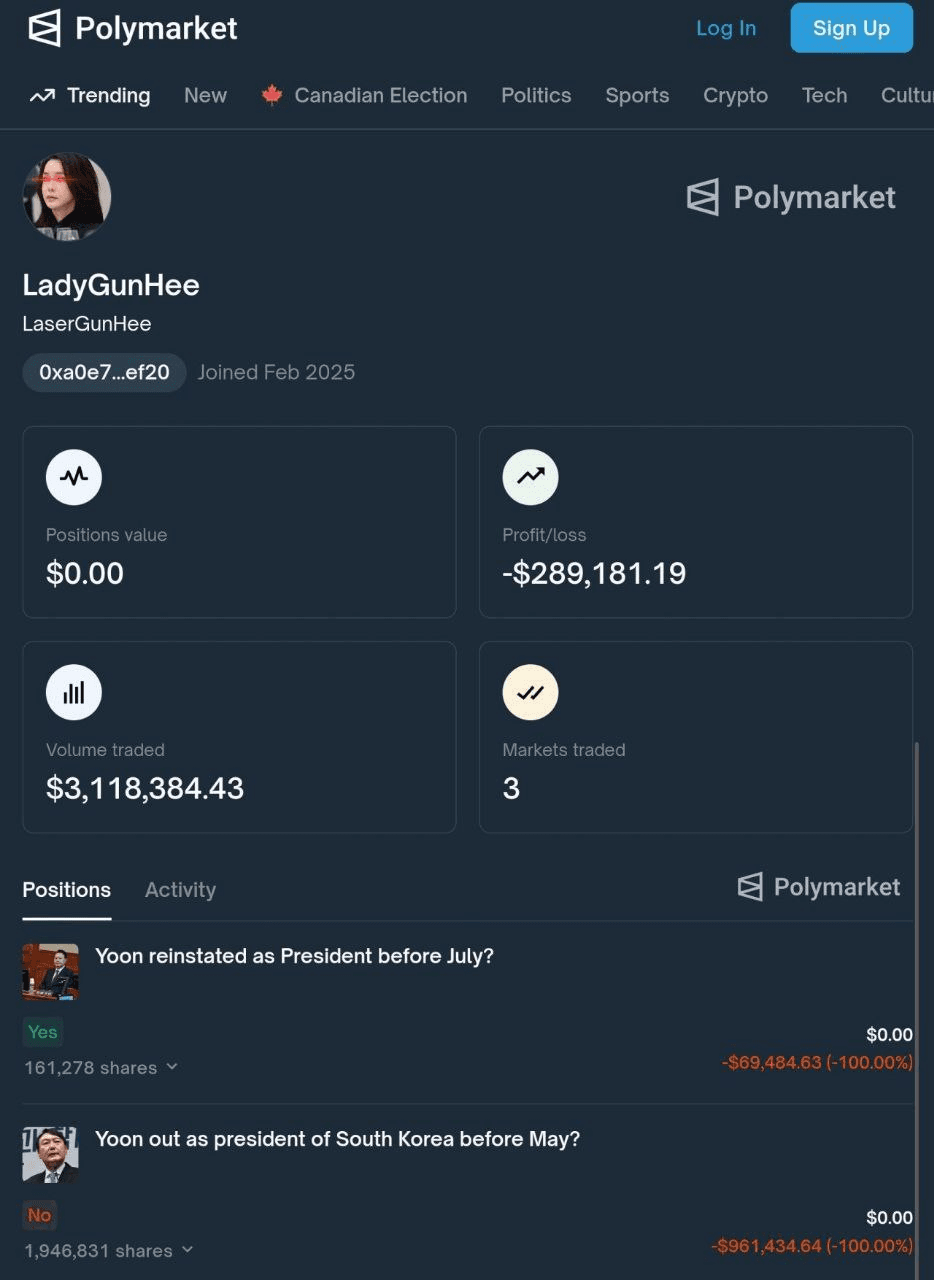Click the maple leaf Canadian Election icon
Viewport: 934px width, 1280px height.
pyautogui.click(x=271, y=96)
